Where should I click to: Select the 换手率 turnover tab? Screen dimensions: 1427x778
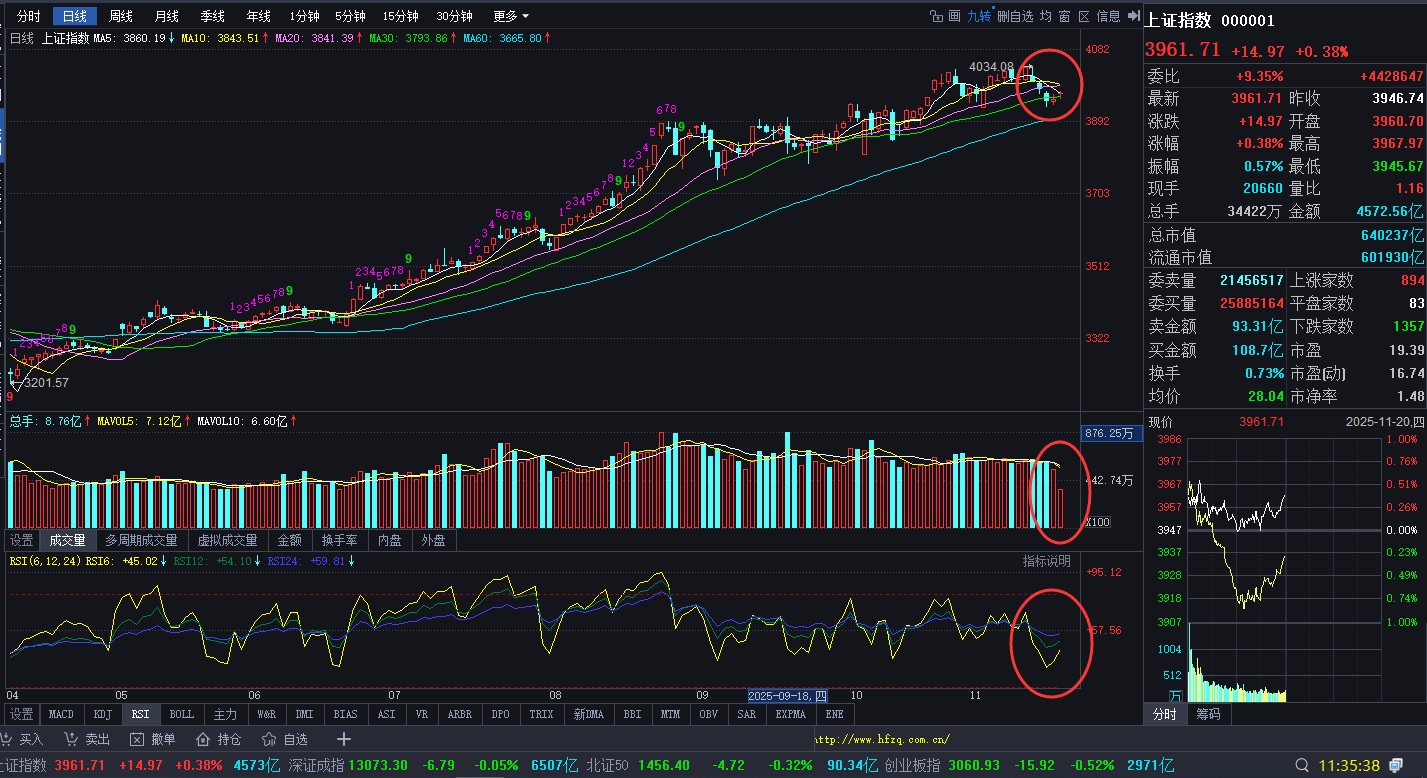click(340, 540)
